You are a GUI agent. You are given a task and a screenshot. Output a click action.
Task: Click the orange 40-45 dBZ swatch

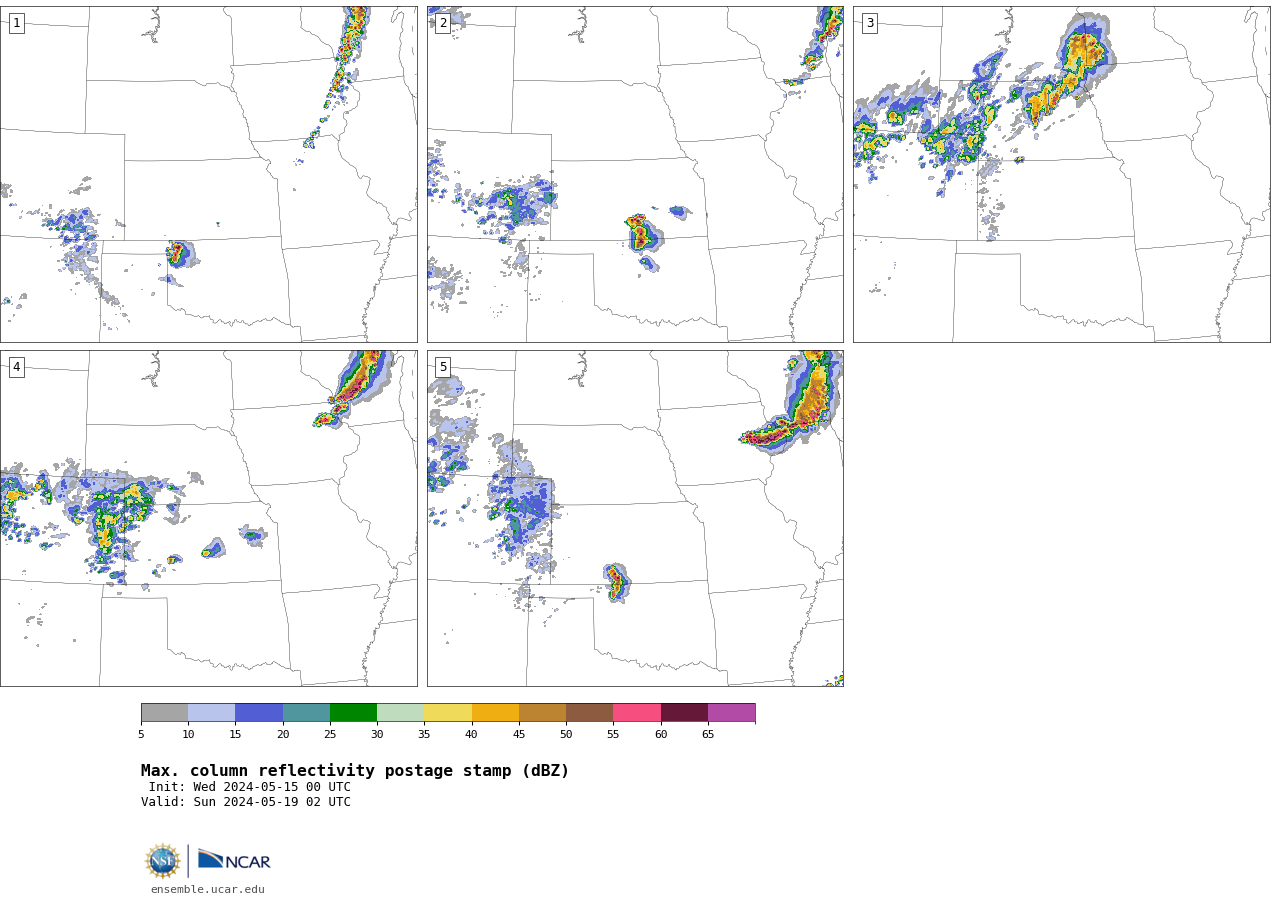pos(495,712)
